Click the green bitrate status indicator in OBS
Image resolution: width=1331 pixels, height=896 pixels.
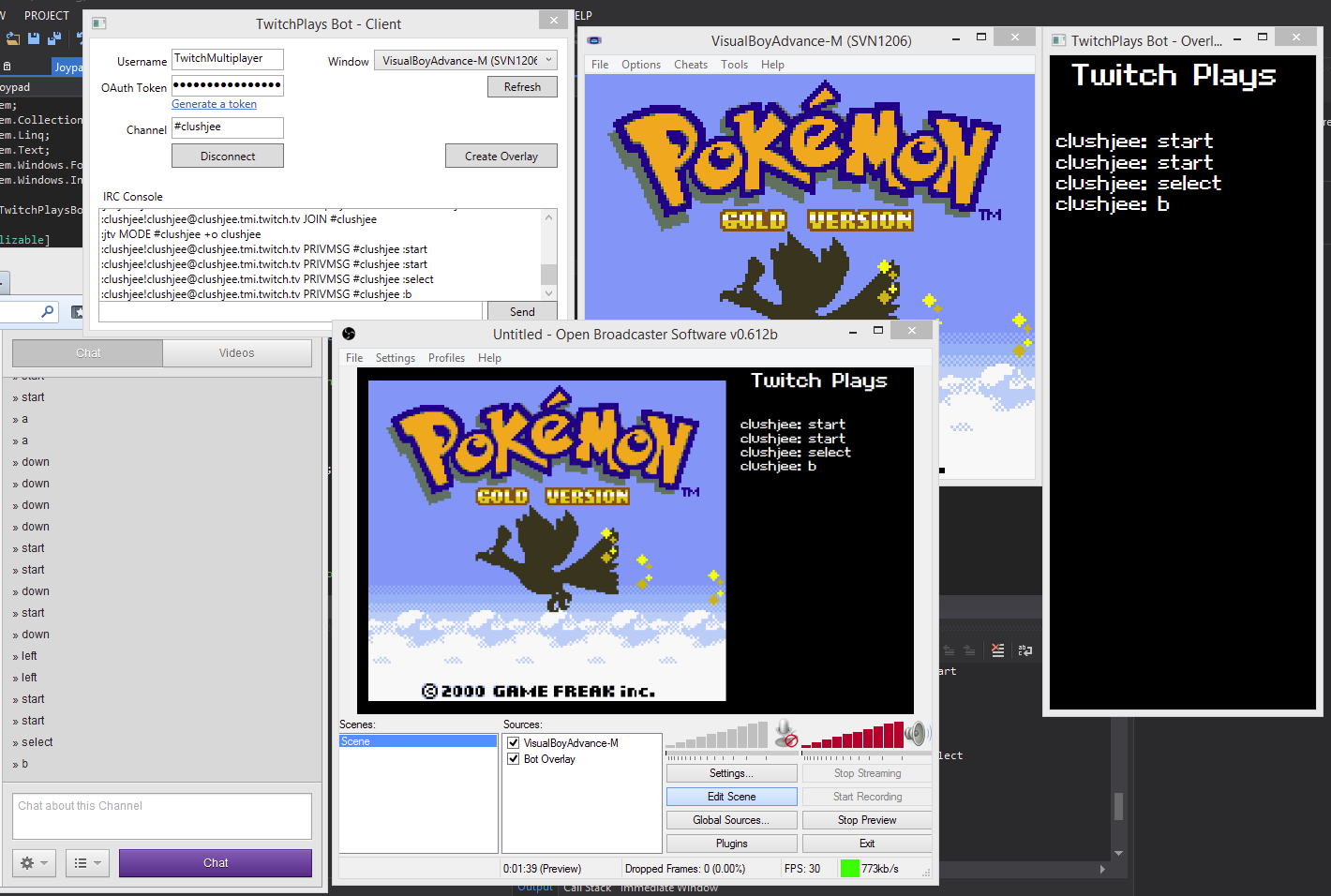point(850,869)
